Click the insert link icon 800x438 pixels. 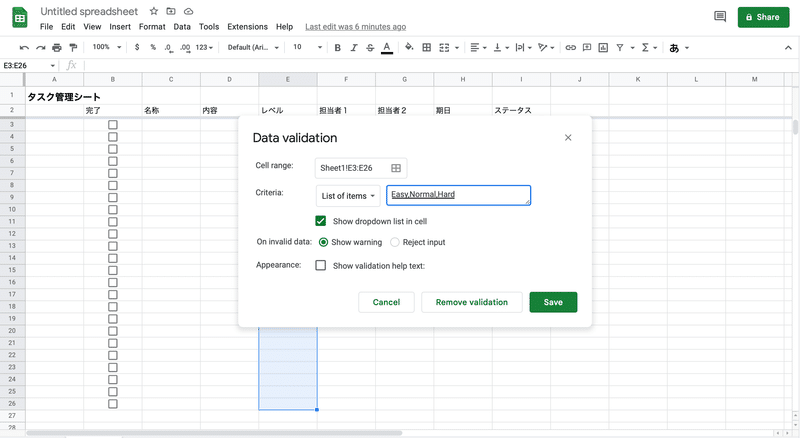[x=570, y=47]
